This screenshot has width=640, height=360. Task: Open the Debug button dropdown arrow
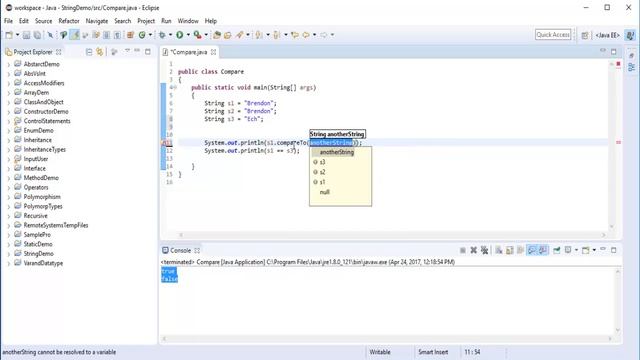[170, 35]
